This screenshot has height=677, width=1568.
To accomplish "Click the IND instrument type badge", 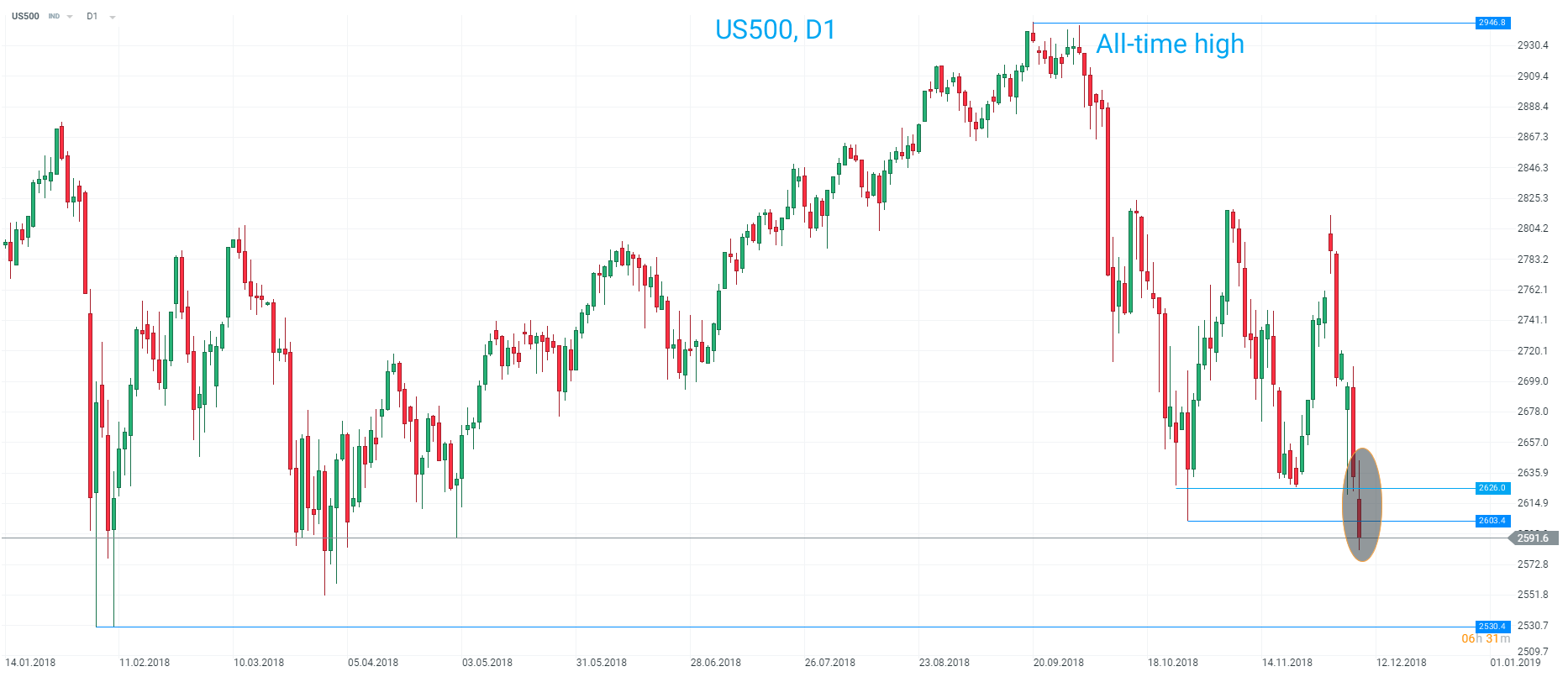I will tap(54, 17).
